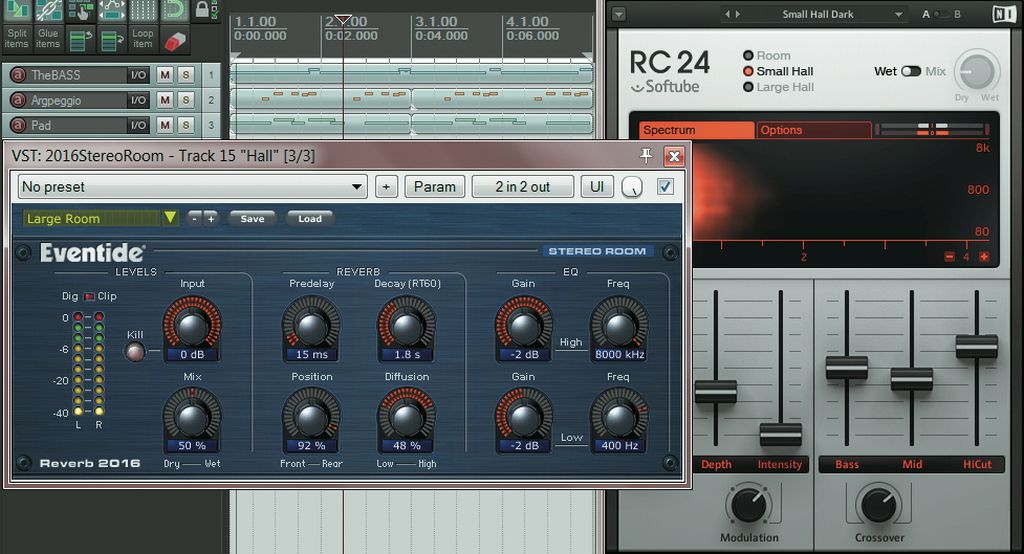Click the Diffusion knob
The width and height of the screenshot is (1024, 554).
(406, 417)
